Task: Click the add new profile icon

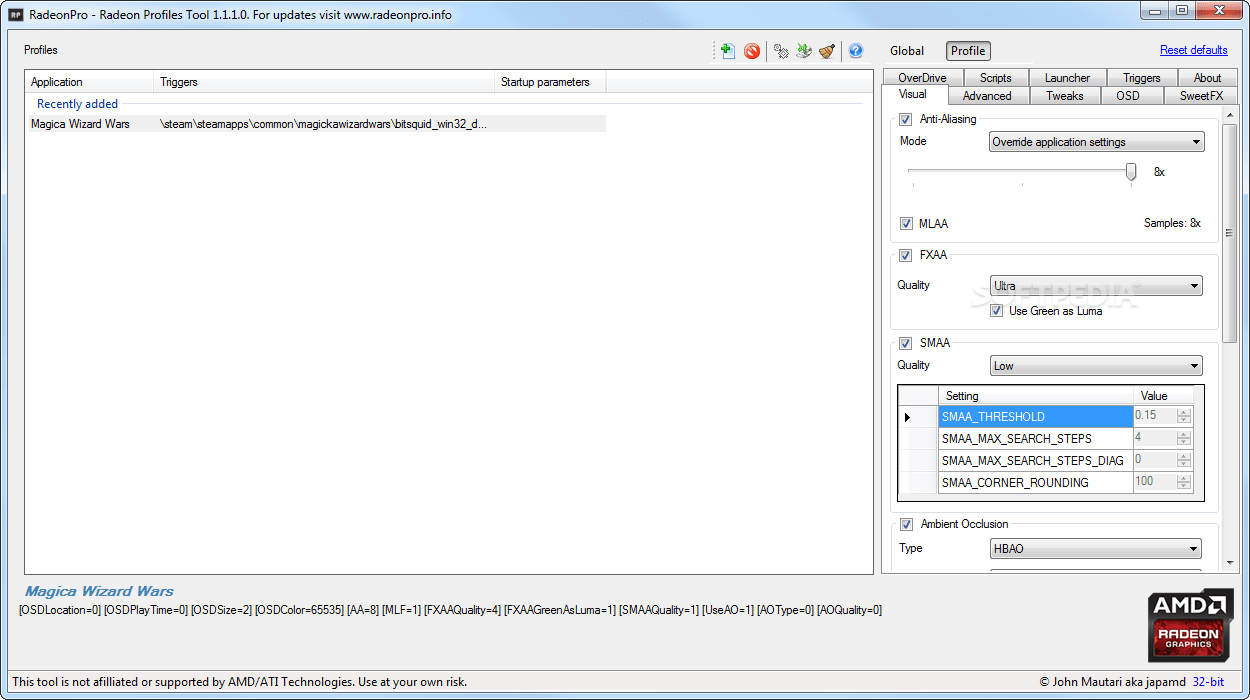Action: 727,51
